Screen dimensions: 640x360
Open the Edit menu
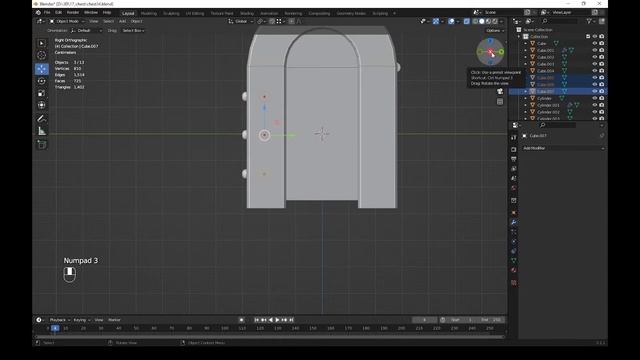[x=58, y=13]
